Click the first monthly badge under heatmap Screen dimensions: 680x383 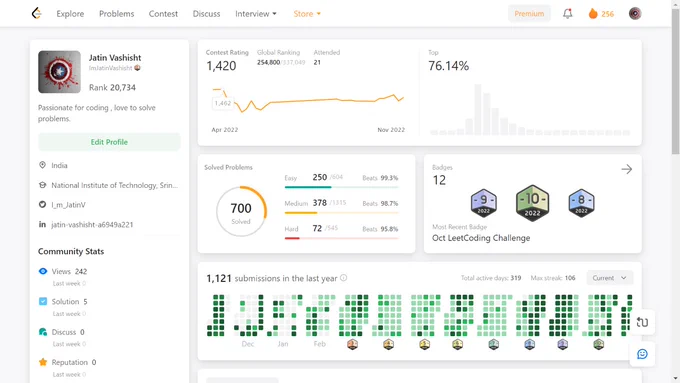coord(352,344)
